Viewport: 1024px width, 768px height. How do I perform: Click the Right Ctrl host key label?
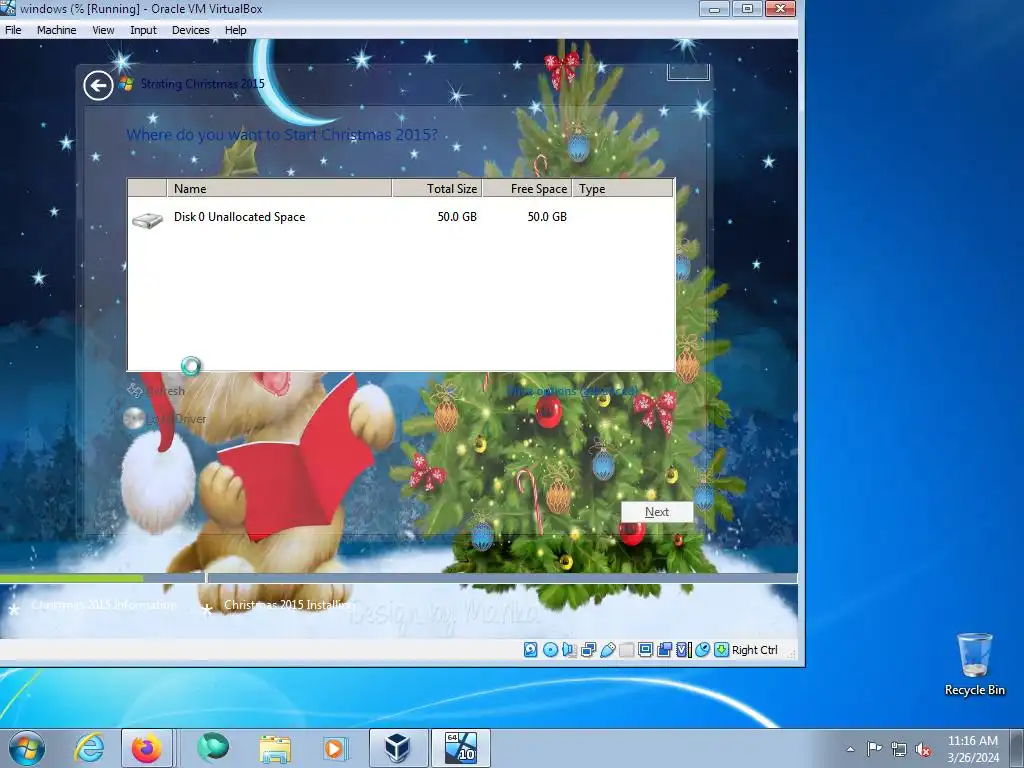tap(755, 650)
